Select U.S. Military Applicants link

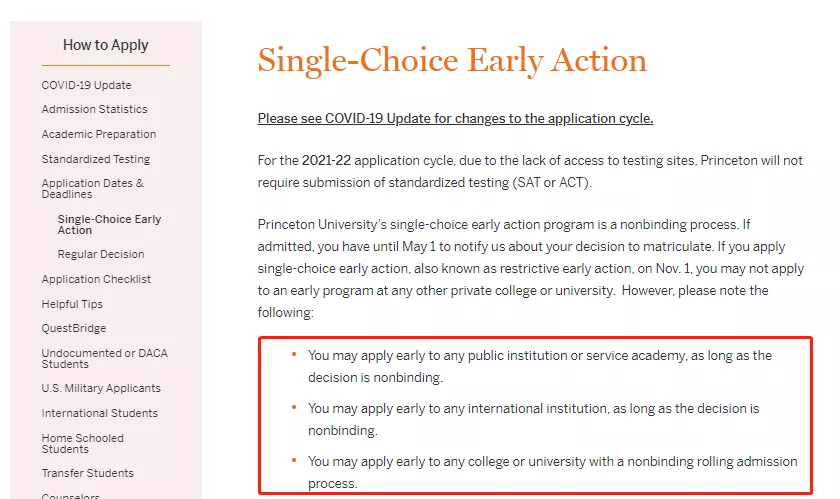[x=101, y=388]
